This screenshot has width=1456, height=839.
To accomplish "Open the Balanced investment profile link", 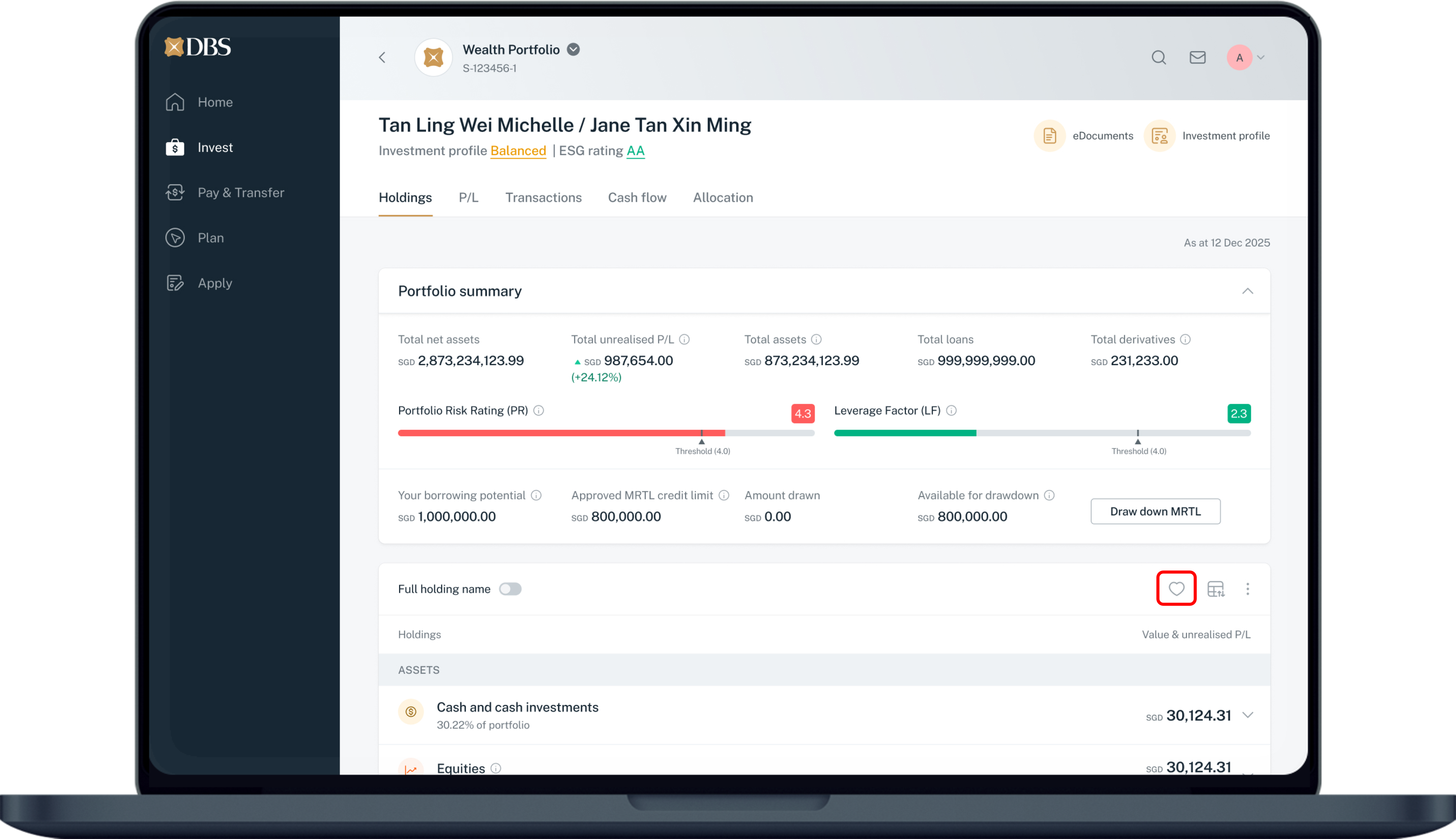I will point(518,151).
